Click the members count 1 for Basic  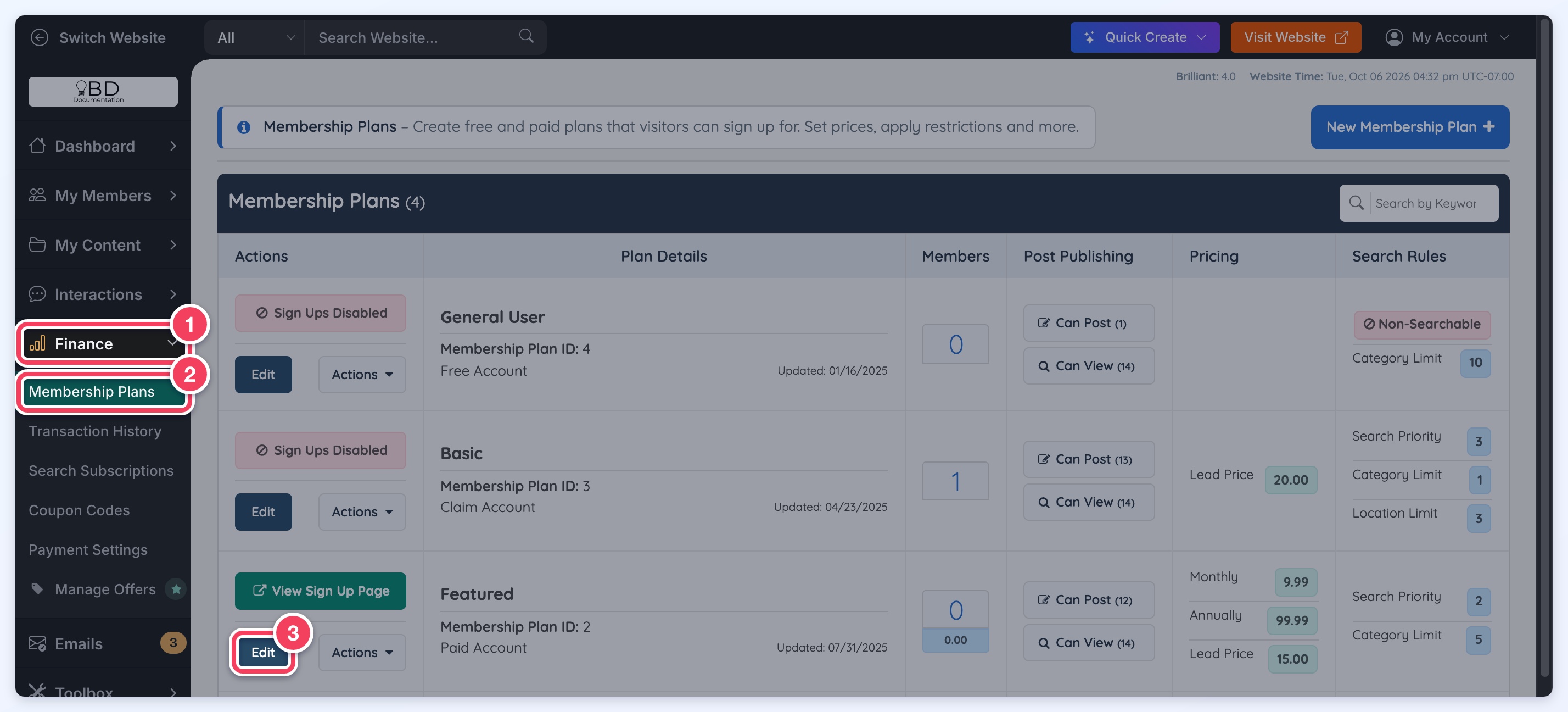tap(955, 481)
